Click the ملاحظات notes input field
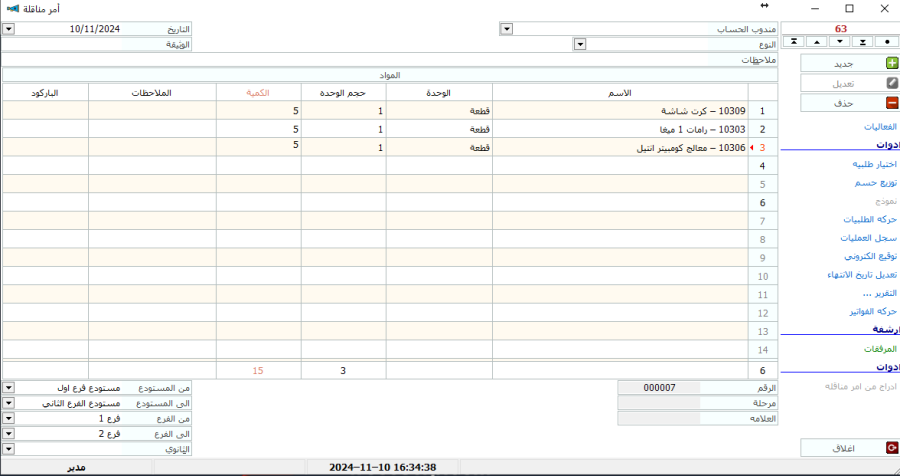Screen dimensions: 900x476 355,60
